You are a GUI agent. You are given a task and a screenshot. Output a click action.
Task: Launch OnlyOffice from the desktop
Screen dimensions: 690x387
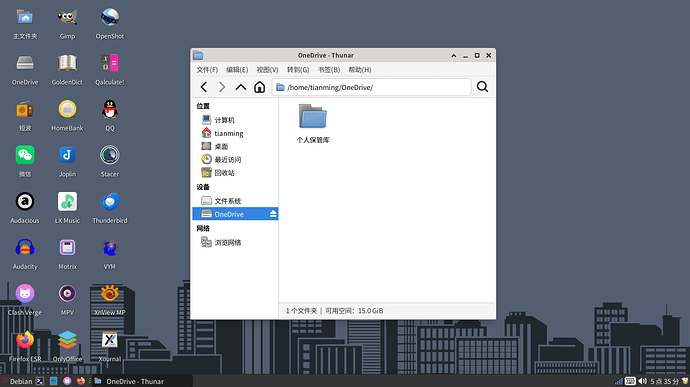[67, 346]
